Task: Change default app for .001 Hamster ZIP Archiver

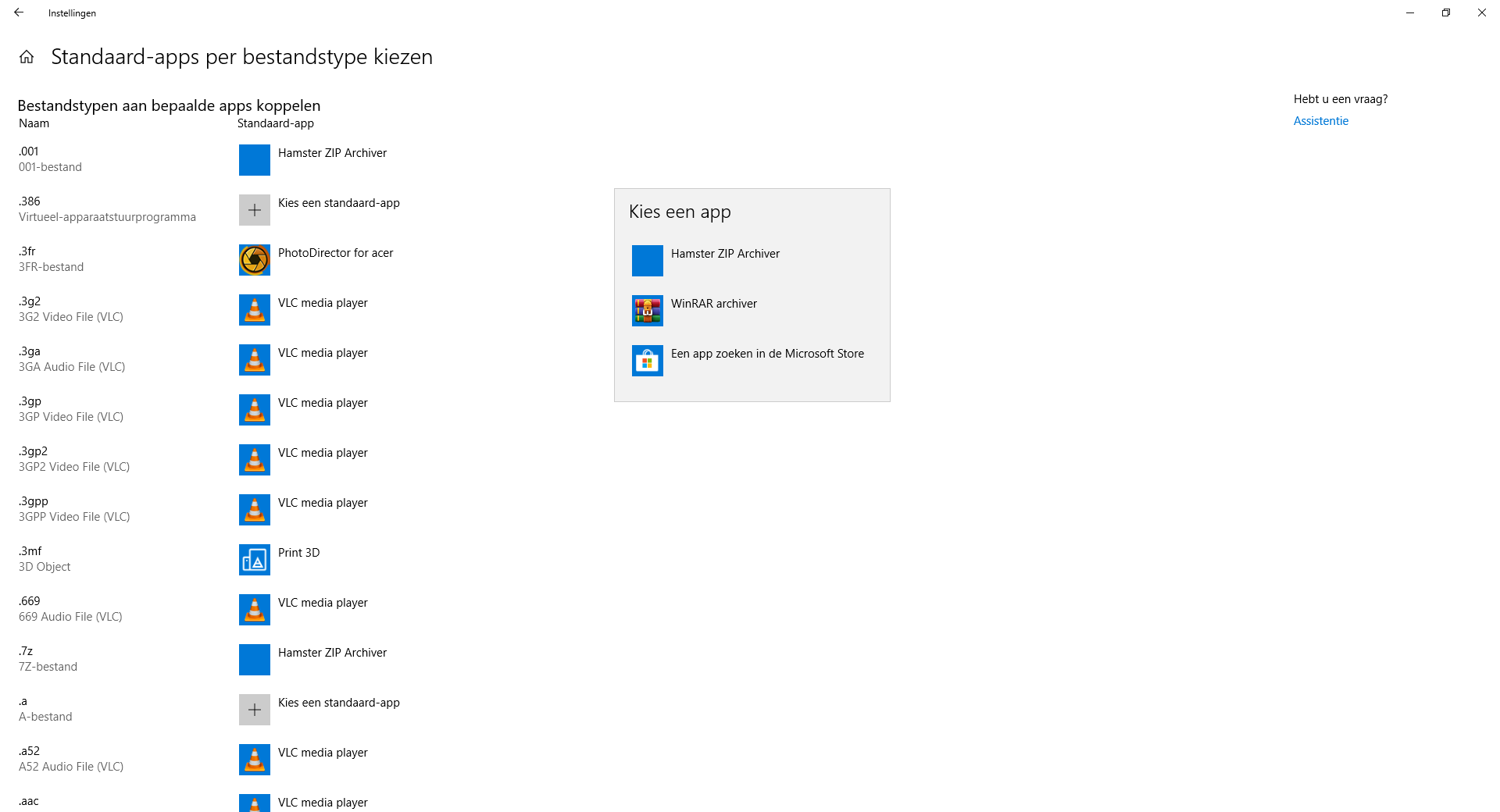Action: pyautogui.click(x=318, y=160)
